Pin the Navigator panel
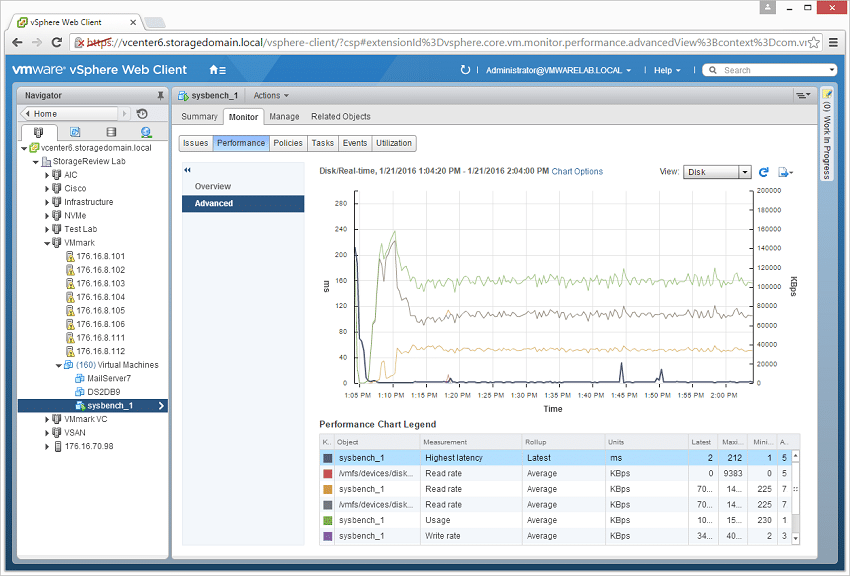 (160, 95)
